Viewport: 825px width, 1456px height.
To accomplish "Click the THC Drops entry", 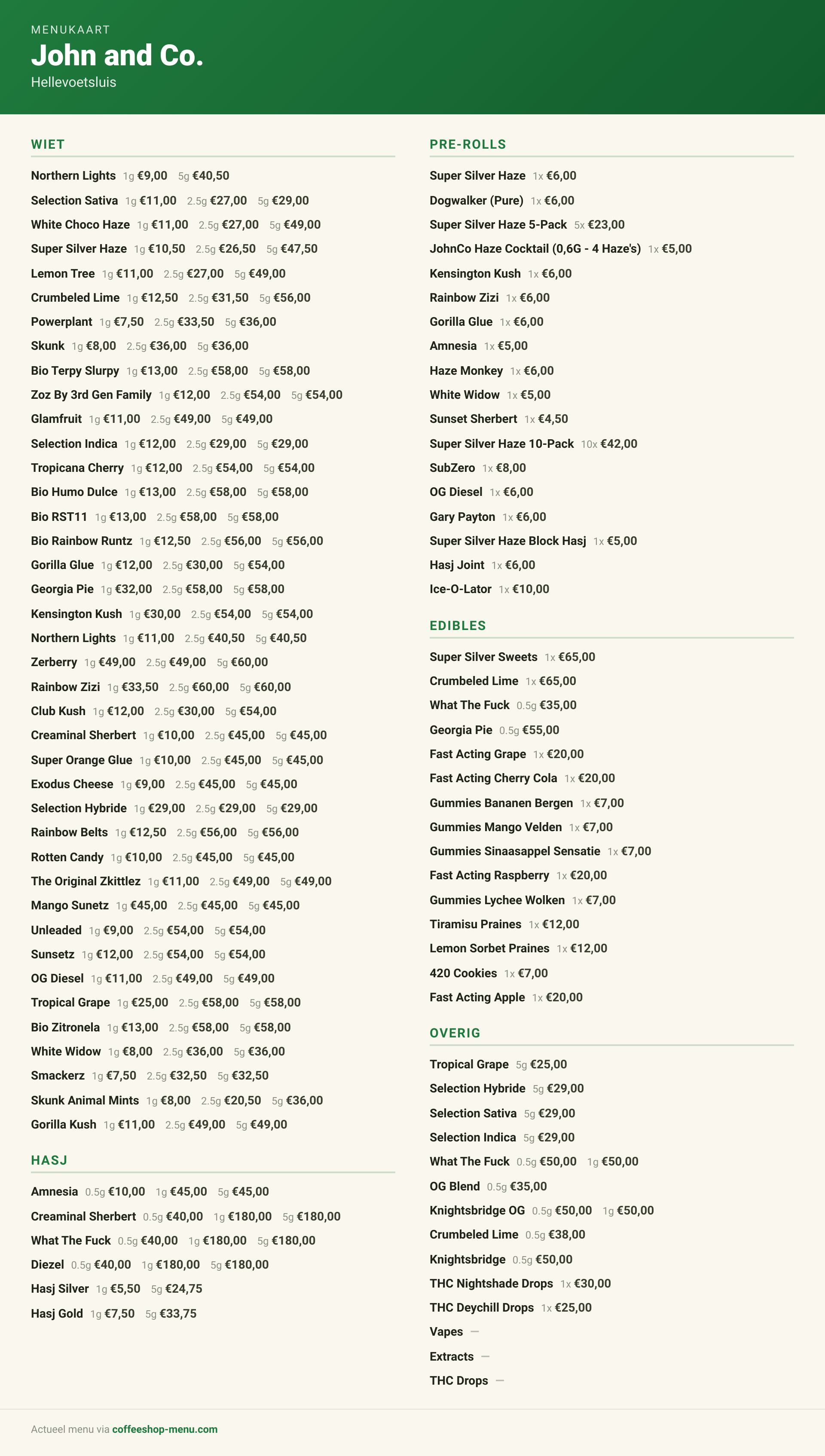I will coord(458,1381).
